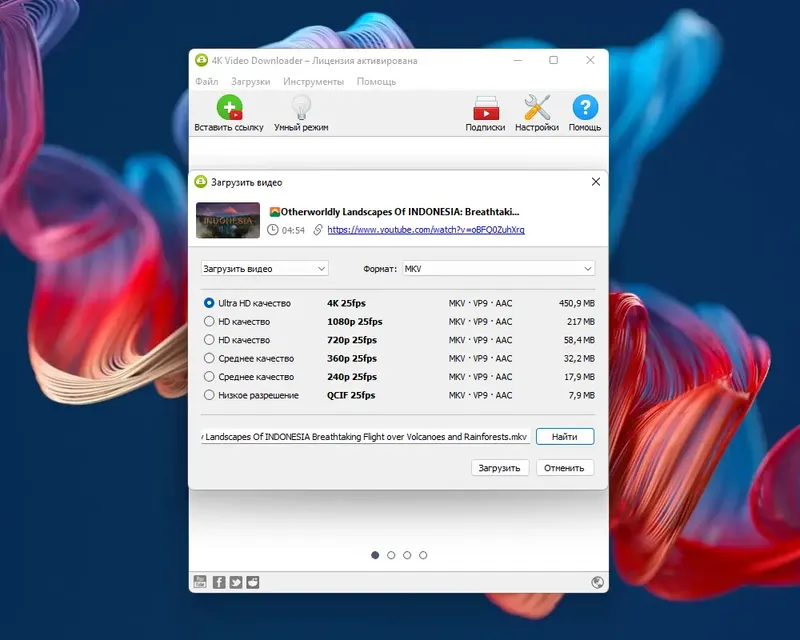The width and height of the screenshot is (800, 640).
Task: Open the Facebook share icon
Action: (x=219, y=580)
